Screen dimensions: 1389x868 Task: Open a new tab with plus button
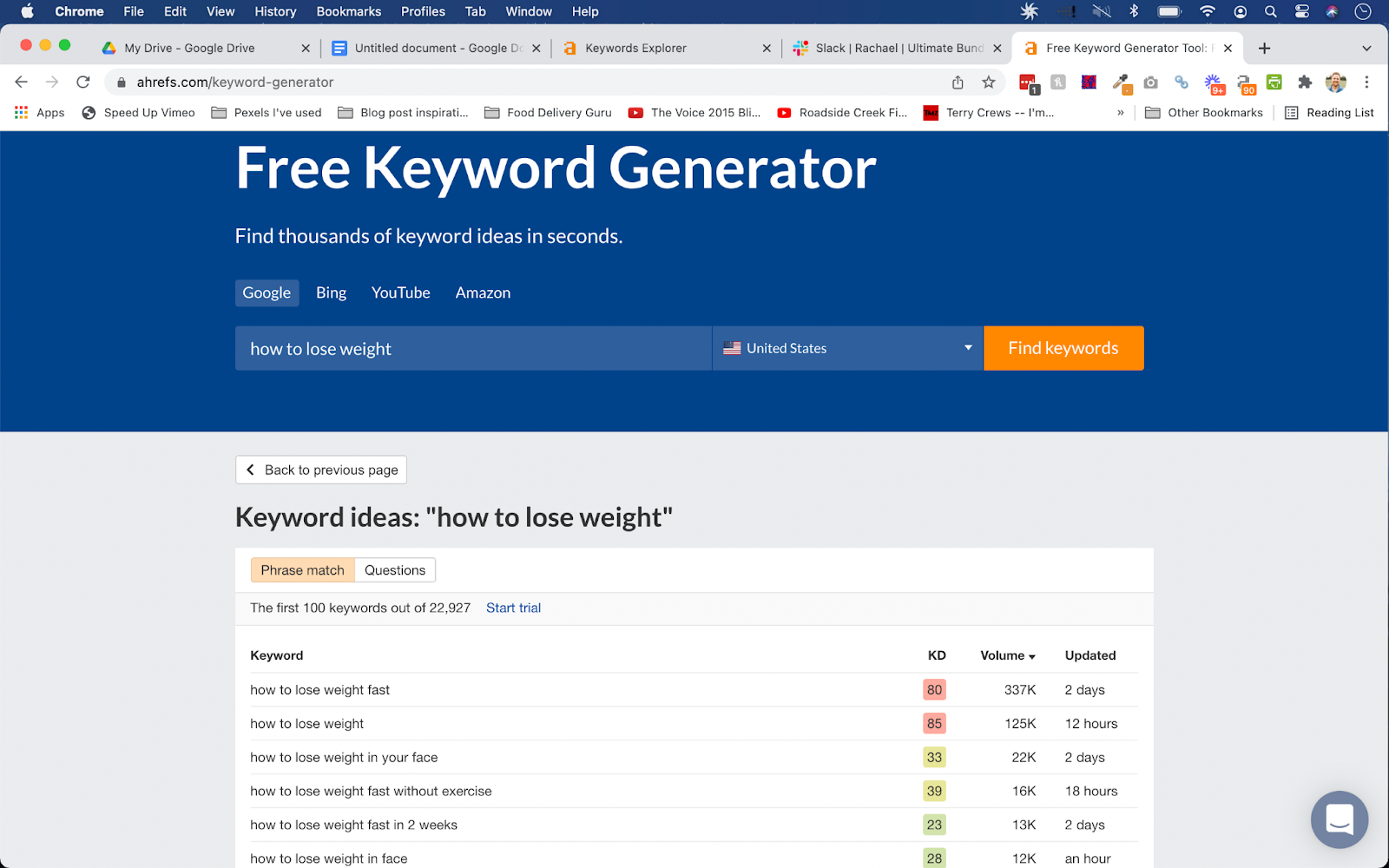(1264, 48)
